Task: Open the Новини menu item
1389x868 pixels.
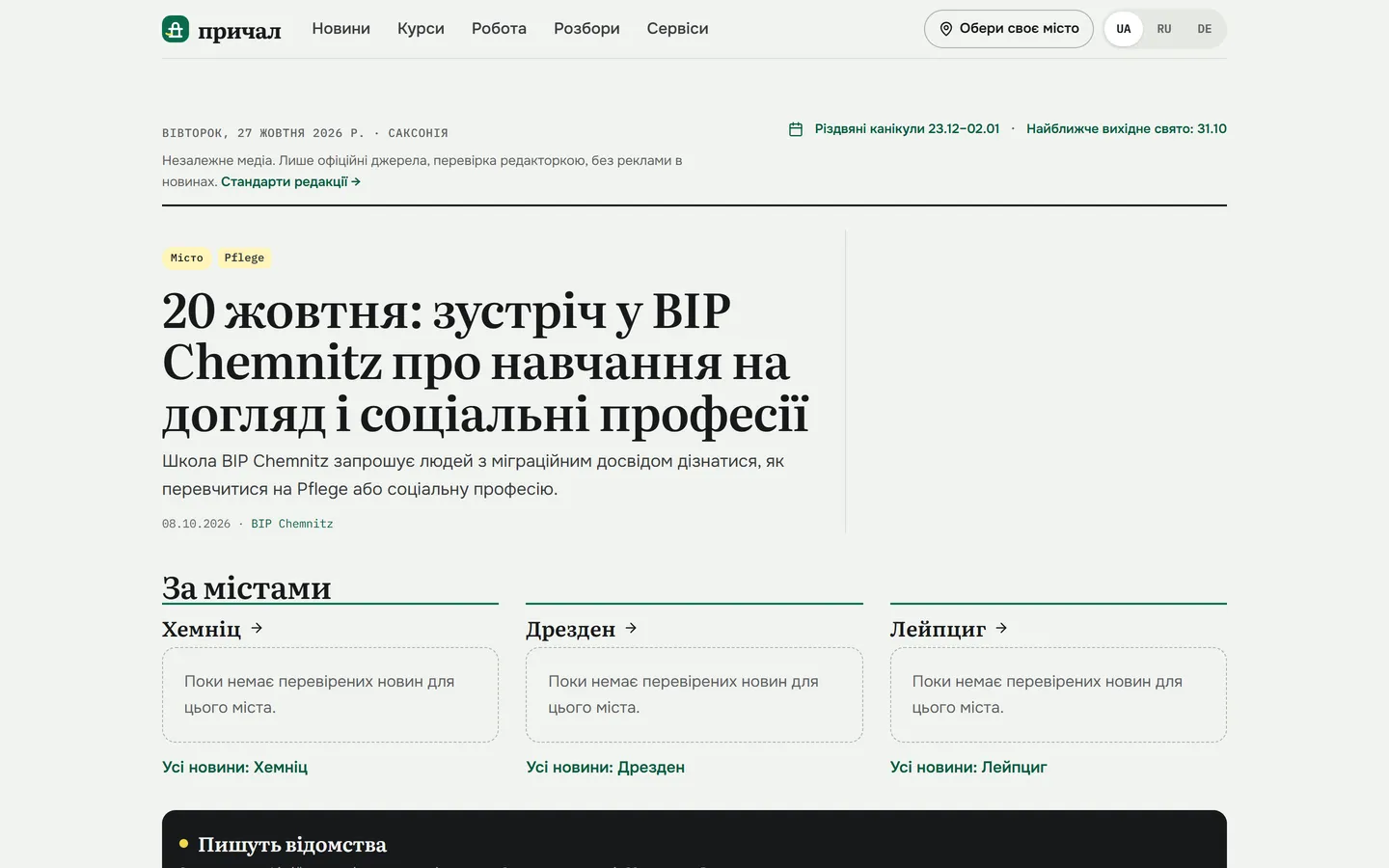Action: click(x=340, y=29)
